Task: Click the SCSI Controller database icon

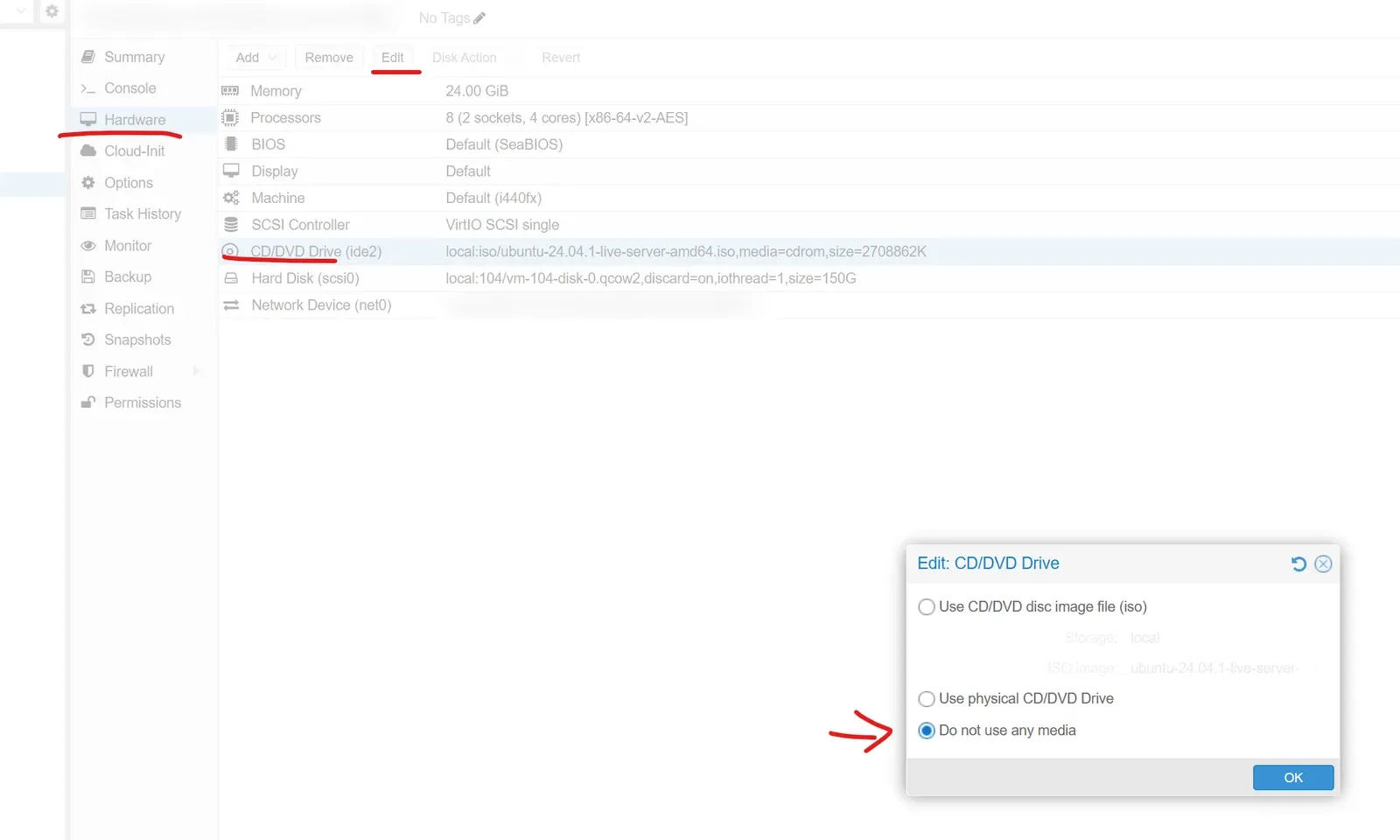Action: (x=231, y=225)
